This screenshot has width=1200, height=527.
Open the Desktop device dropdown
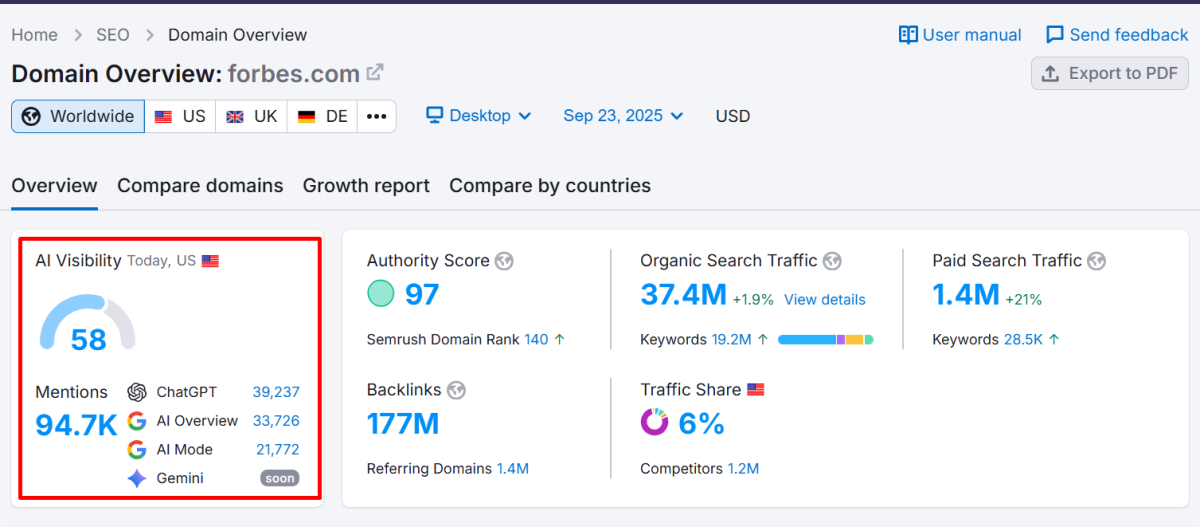(x=479, y=116)
